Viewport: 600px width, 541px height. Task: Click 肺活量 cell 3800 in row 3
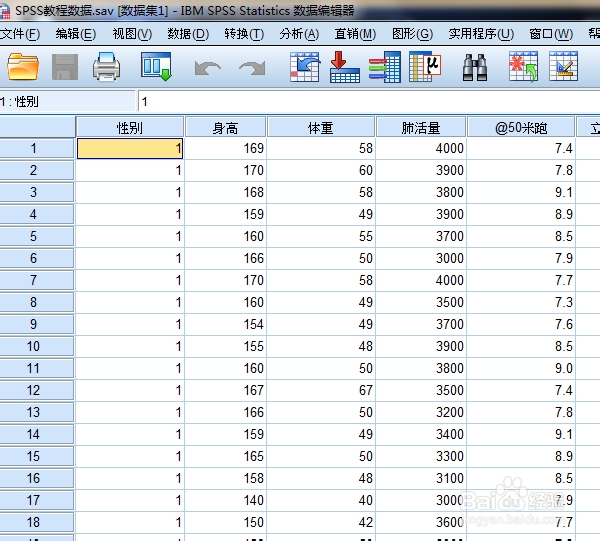point(421,192)
